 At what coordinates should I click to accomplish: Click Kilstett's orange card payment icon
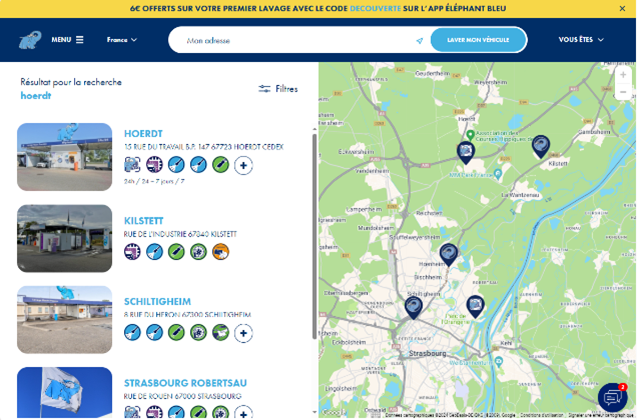point(221,252)
